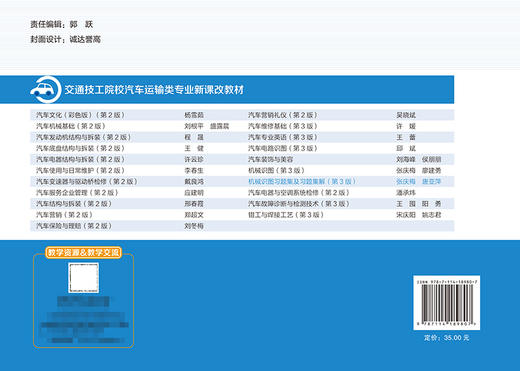Click the QR code square
The height and width of the screenshot is (371, 520).
(x=84, y=278)
